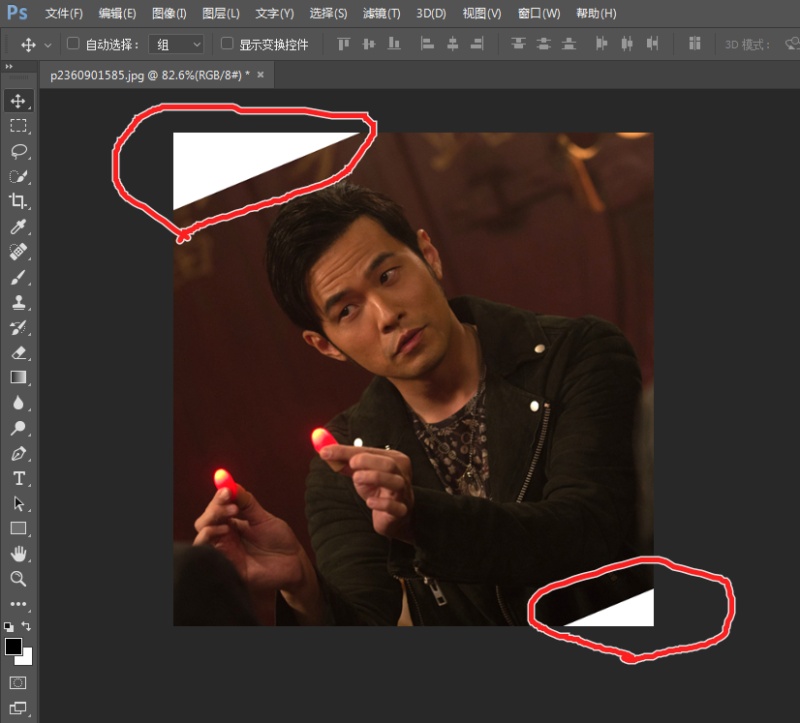Image resolution: width=800 pixels, height=723 pixels.
Task: Open the 文字(Y) menu
Action: point(274,13)
